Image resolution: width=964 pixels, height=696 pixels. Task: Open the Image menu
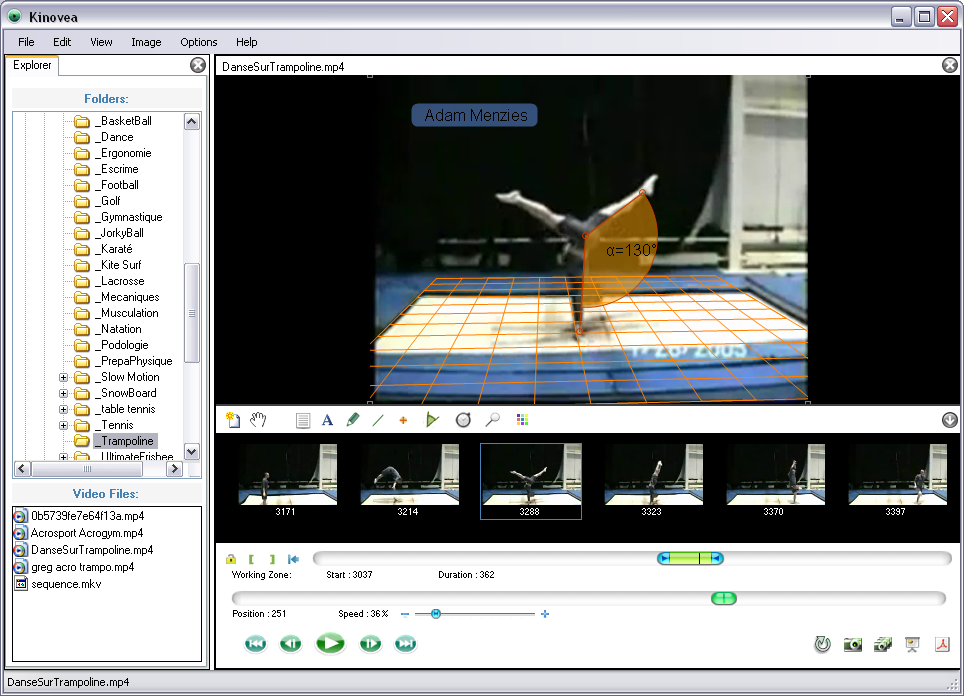pyautogui.click(x=146, y=42)
